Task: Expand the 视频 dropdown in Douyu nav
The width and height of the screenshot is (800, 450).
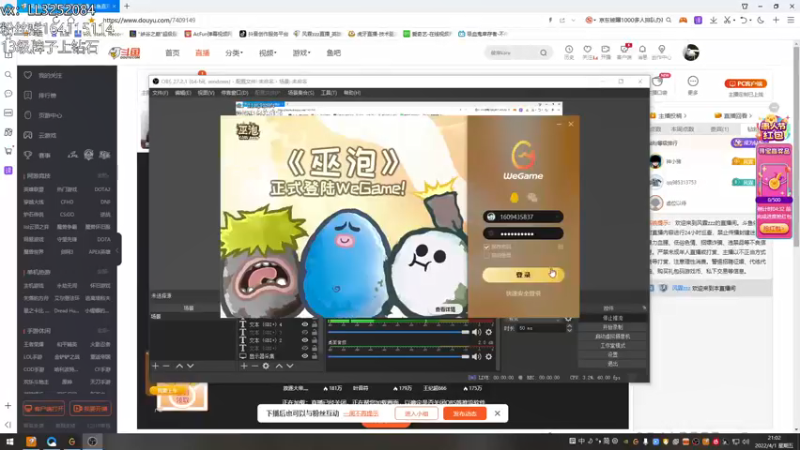Action: click(x=267, y=53)
